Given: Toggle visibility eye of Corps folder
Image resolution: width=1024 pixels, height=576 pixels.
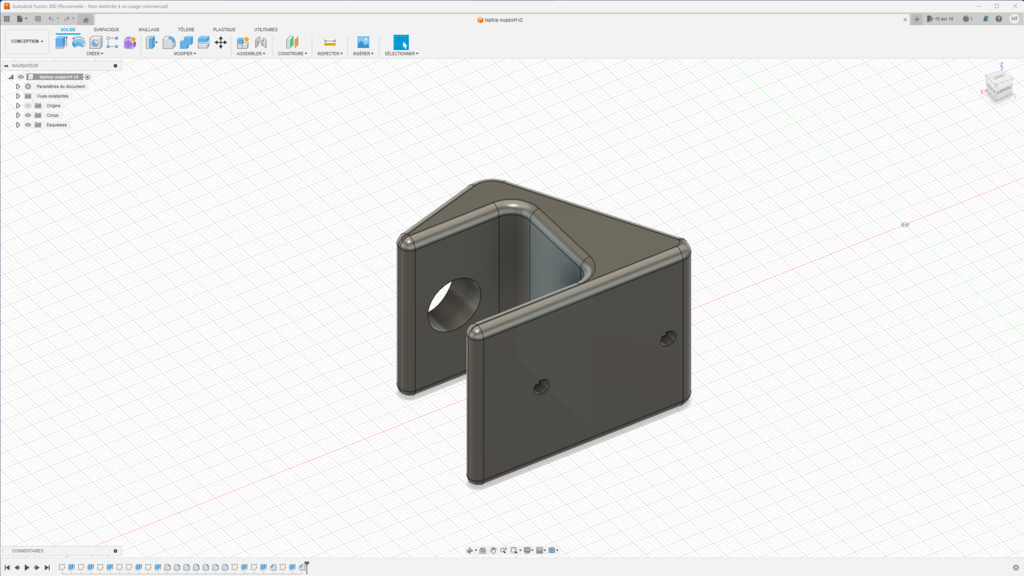Looking at the screenshot, I should [28, 116].
